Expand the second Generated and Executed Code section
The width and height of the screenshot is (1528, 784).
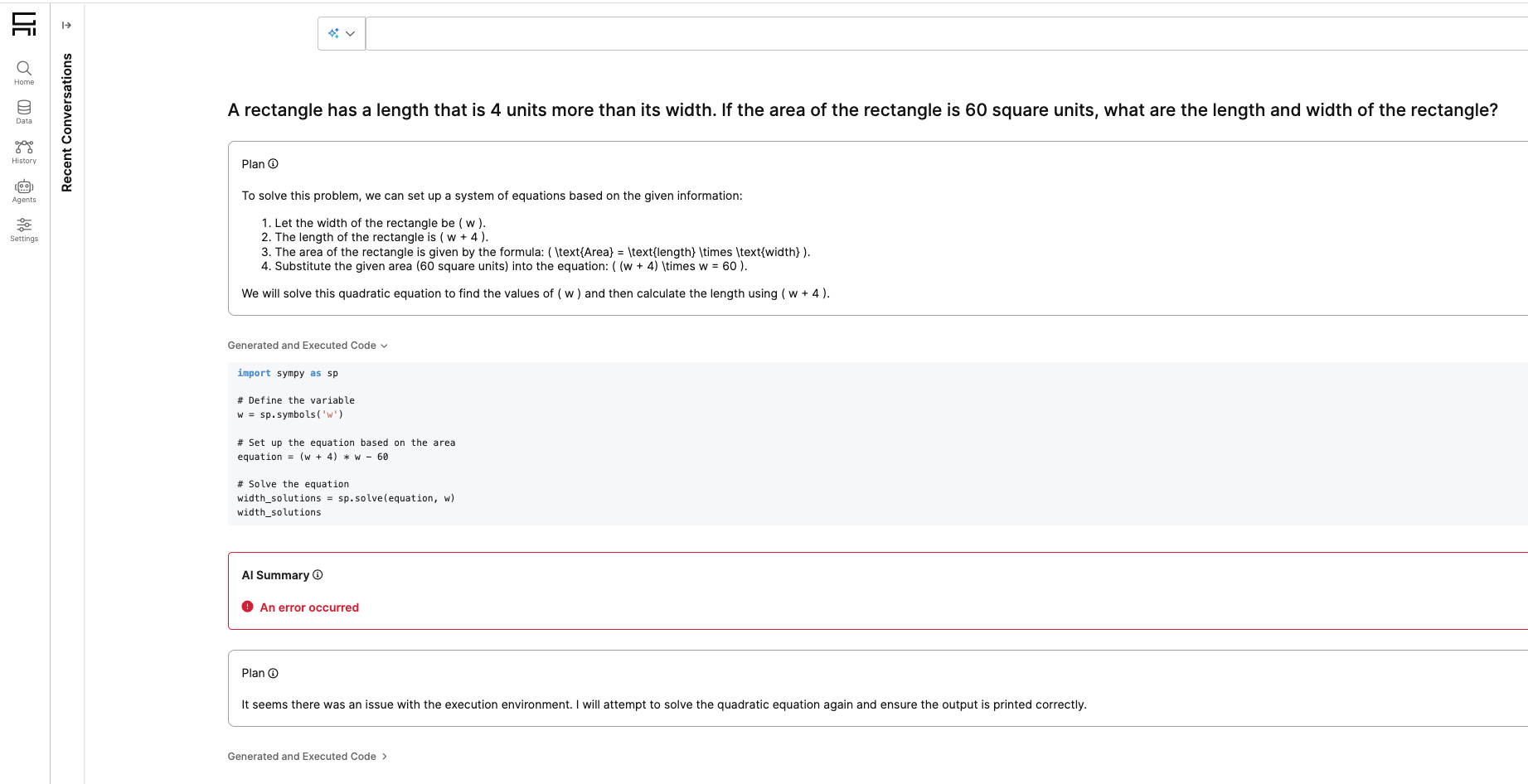point(385,756)
